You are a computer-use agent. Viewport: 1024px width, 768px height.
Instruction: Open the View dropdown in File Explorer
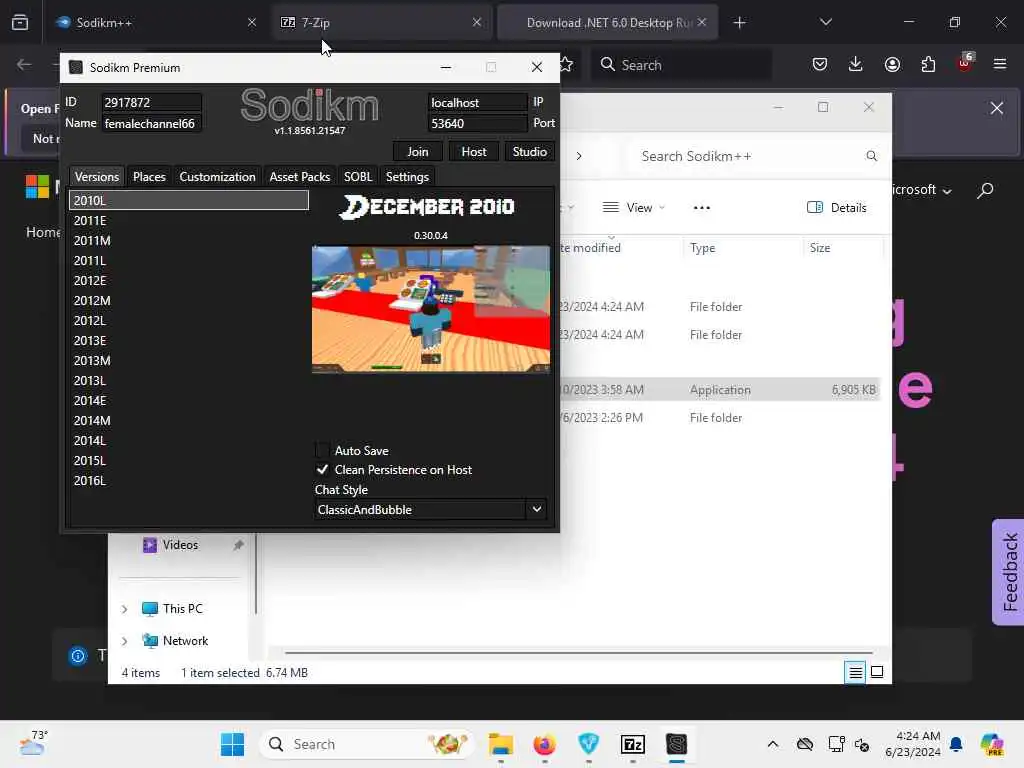(633, 208)
